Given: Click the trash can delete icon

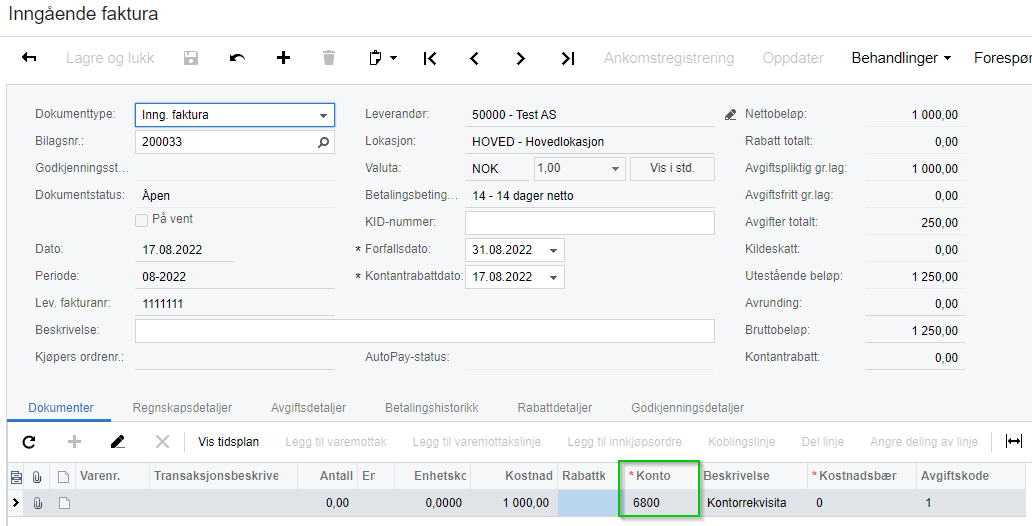Looking at the screenshot, I should click(329, 58).
